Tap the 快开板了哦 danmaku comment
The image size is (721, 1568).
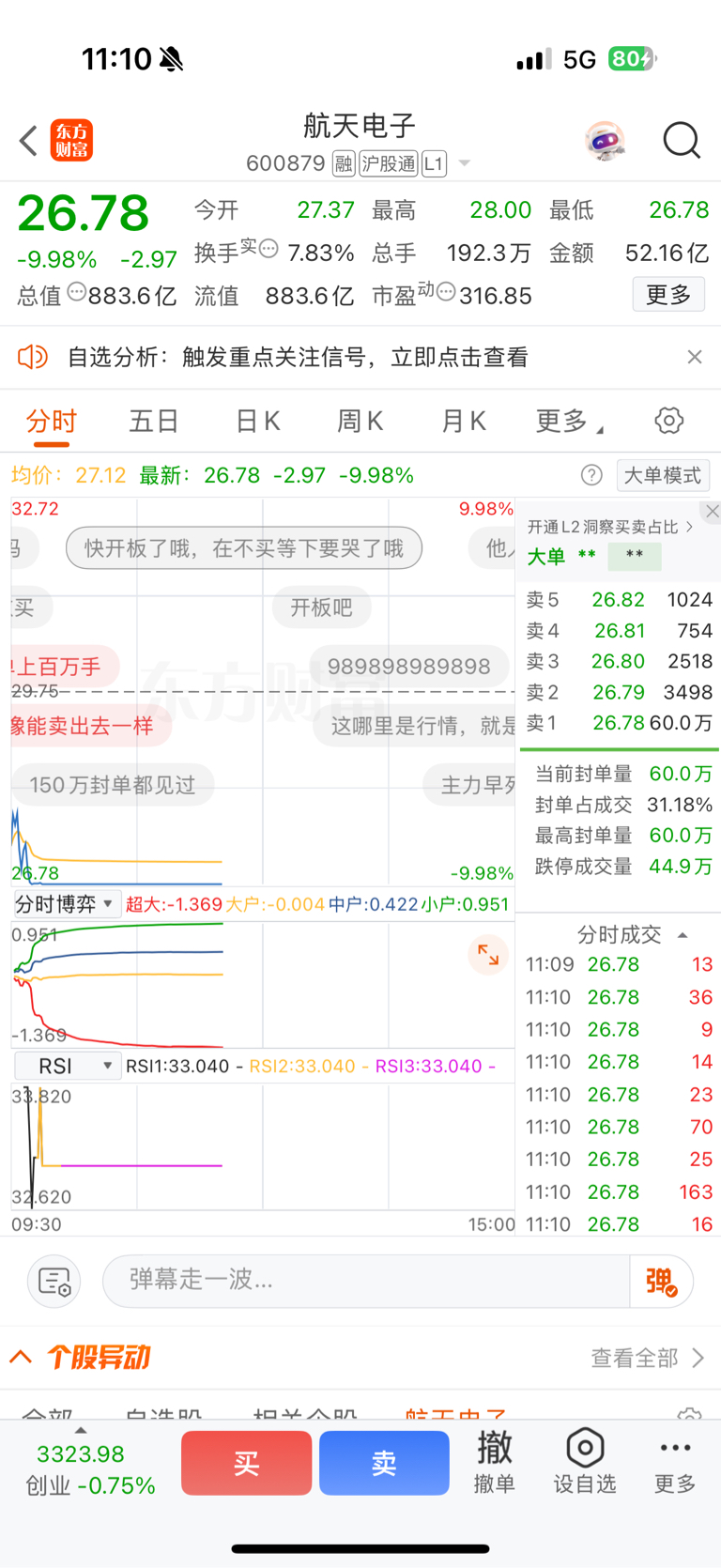click(244, 548)
